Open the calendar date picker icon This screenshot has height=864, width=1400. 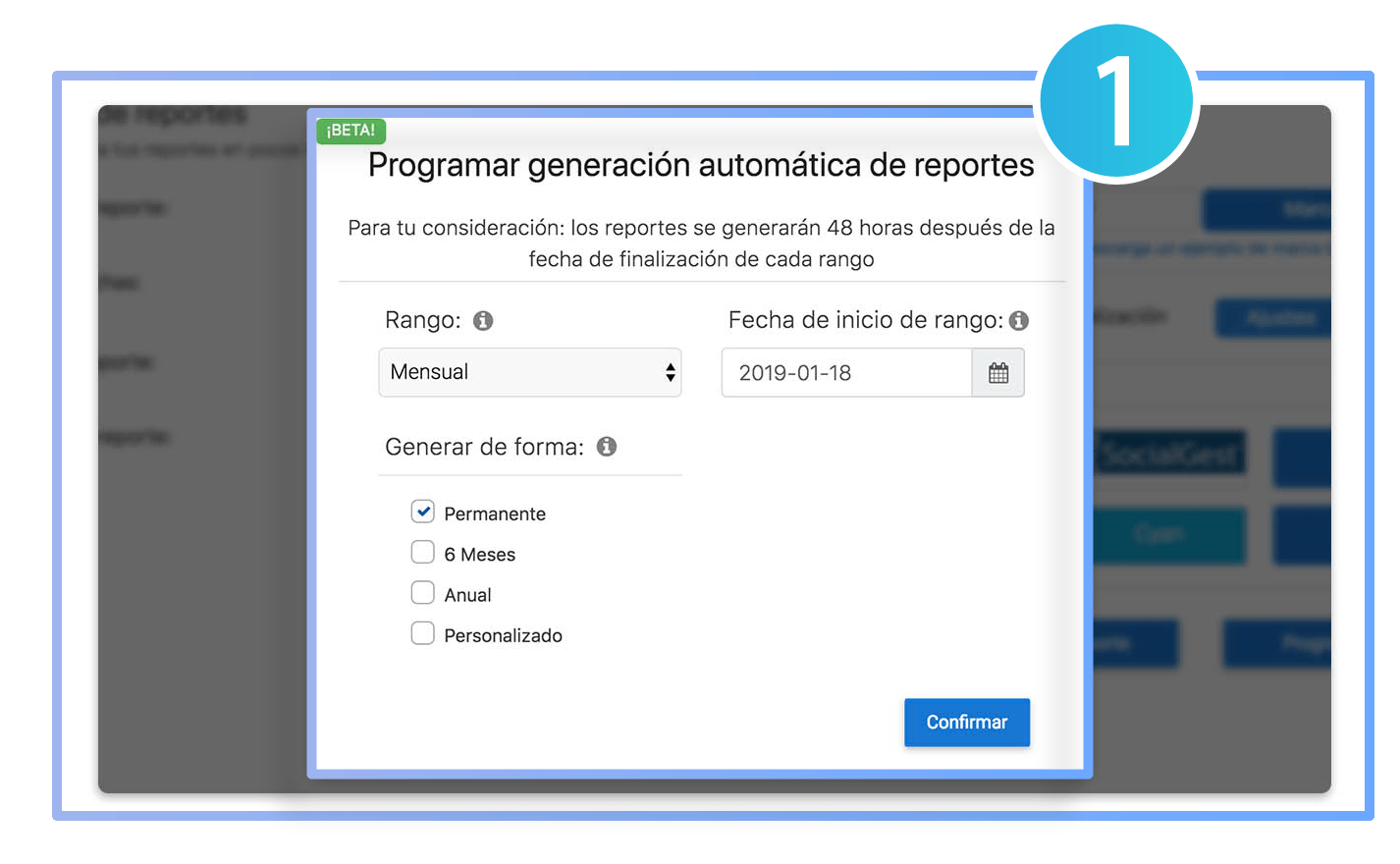[x=998, y=373]
